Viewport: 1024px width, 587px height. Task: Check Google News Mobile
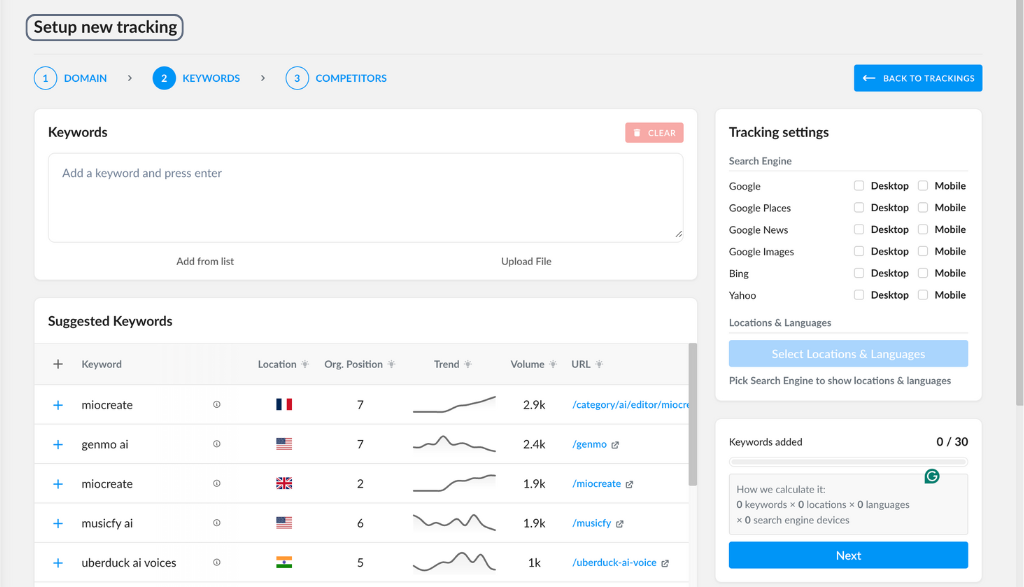pos(923,229)
